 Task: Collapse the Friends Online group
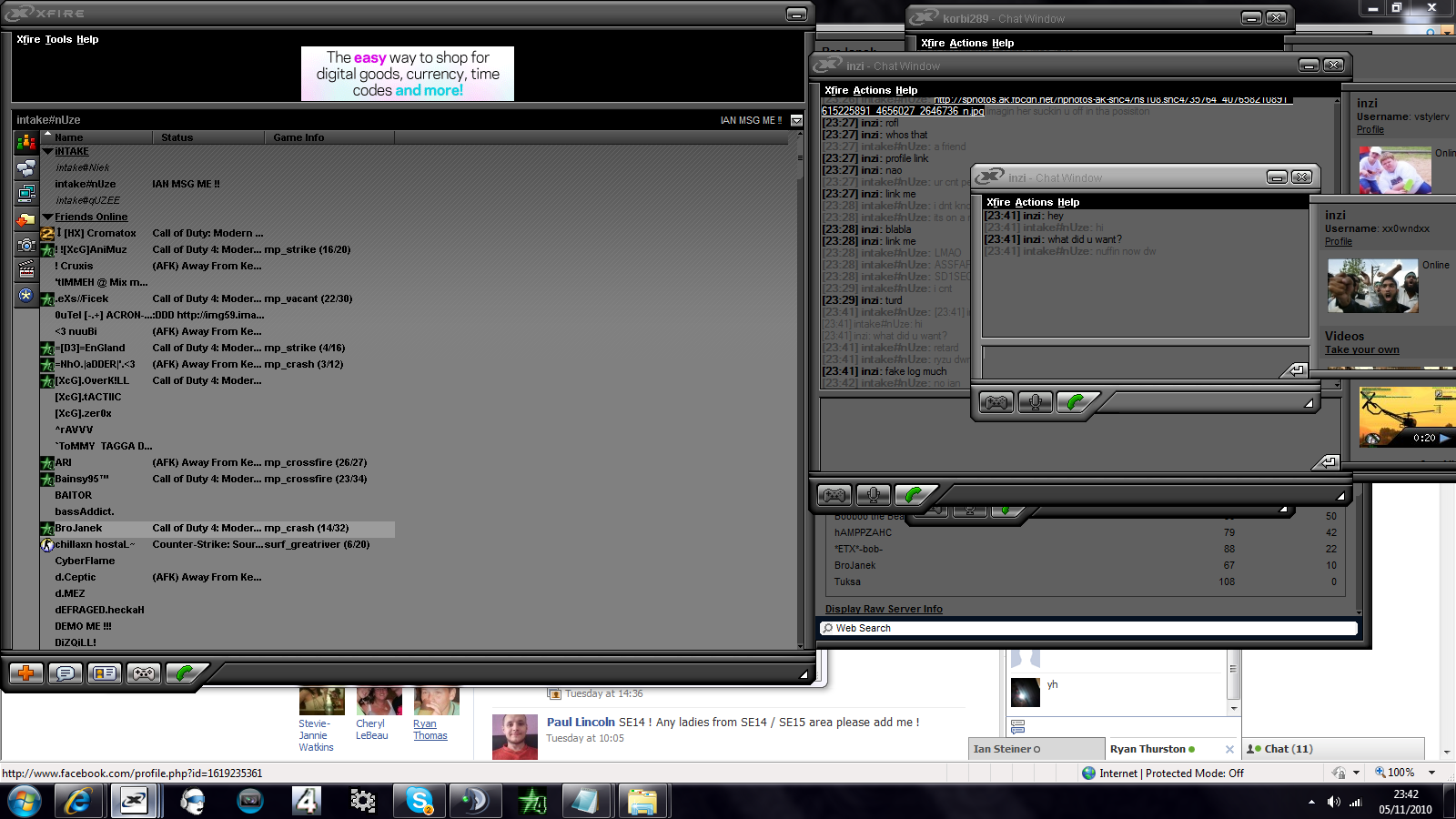click(47, 217)
